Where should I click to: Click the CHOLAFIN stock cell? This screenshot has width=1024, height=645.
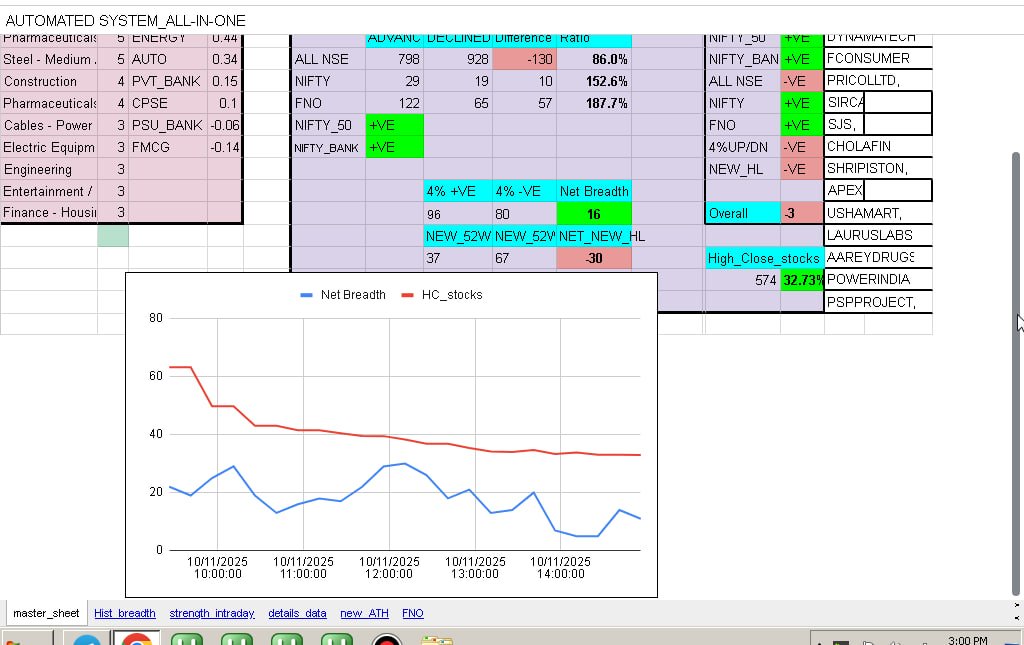click(x=878, y=146)
